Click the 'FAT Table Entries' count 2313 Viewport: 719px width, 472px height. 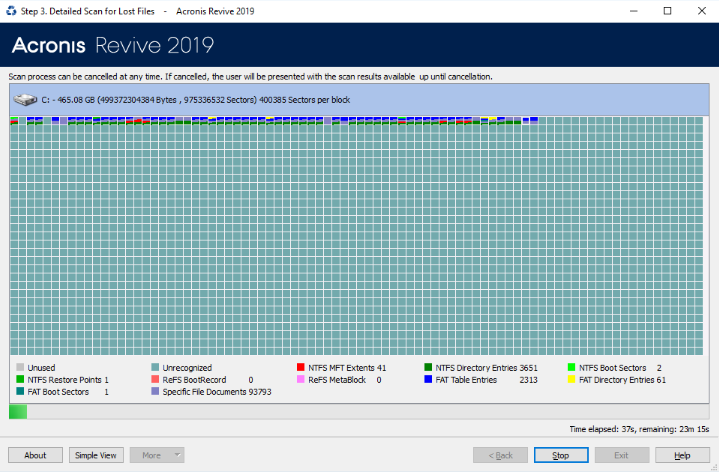click(x=528, y=380)
